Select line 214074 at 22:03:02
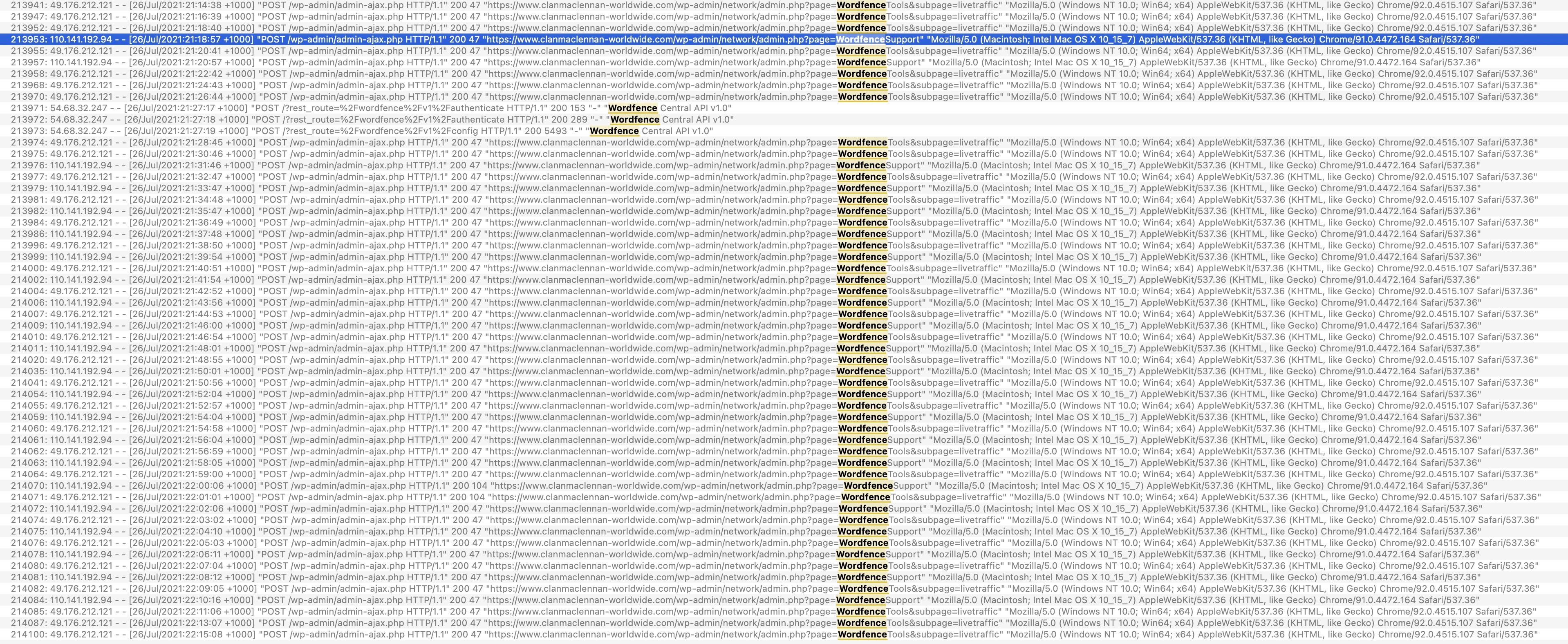The image size is (1568, 644). [784, 520]
